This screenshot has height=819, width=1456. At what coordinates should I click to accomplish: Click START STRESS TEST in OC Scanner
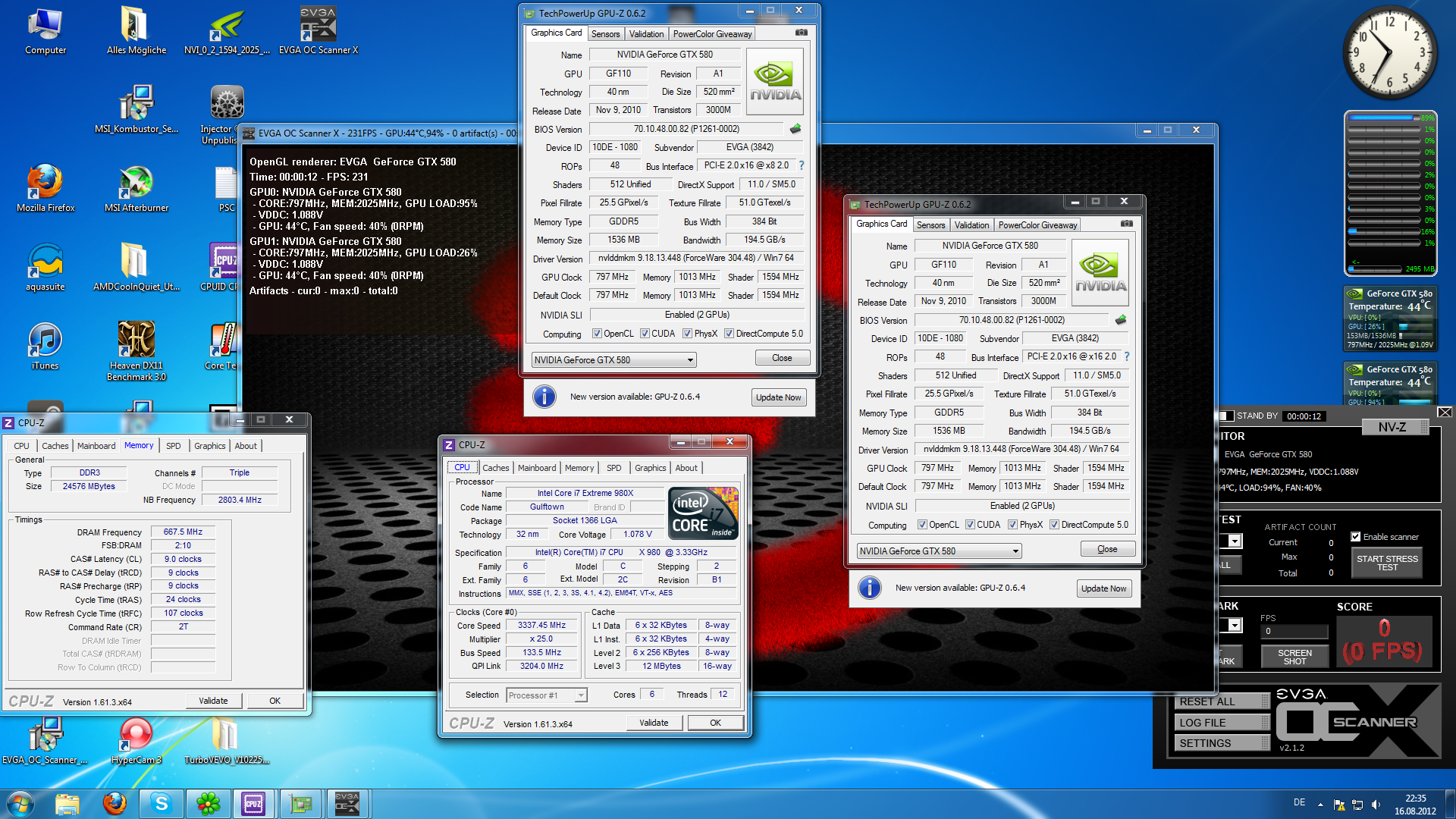[x=1387, y=563]
